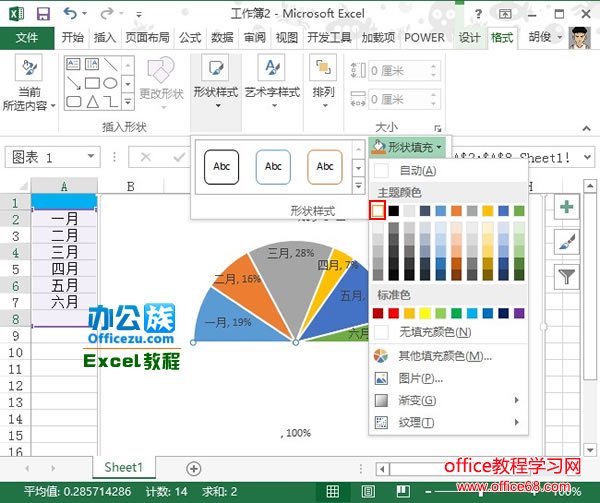The height and width of the screenshot is (503, 600).
Task: Open 其他填充颜色(M) more colors
Action: 448,356
